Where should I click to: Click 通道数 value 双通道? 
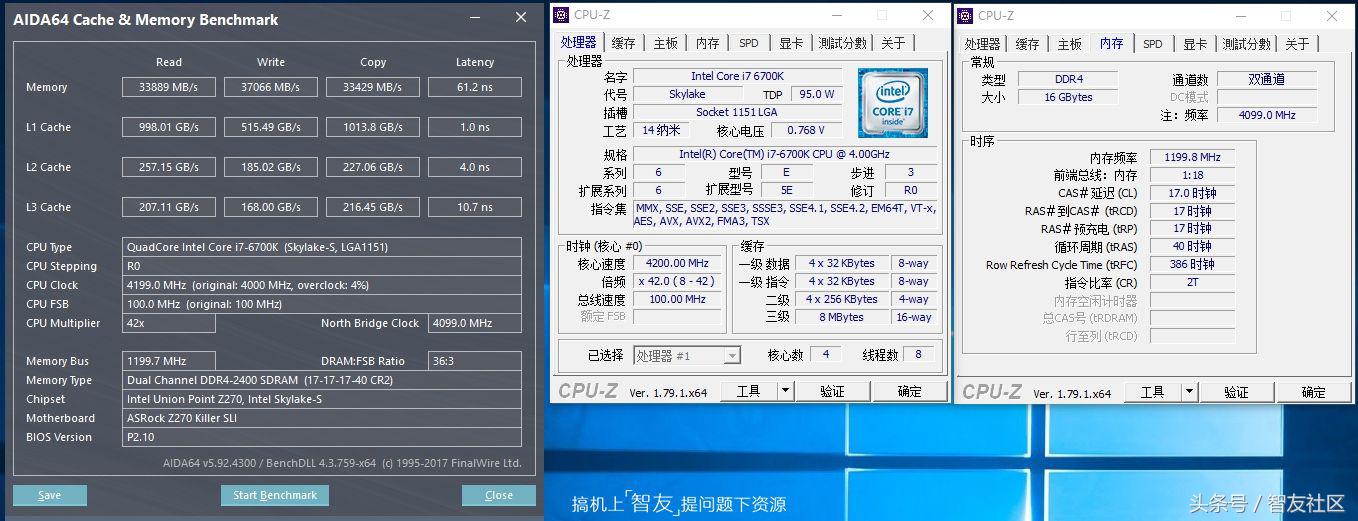coord(1267,79)
